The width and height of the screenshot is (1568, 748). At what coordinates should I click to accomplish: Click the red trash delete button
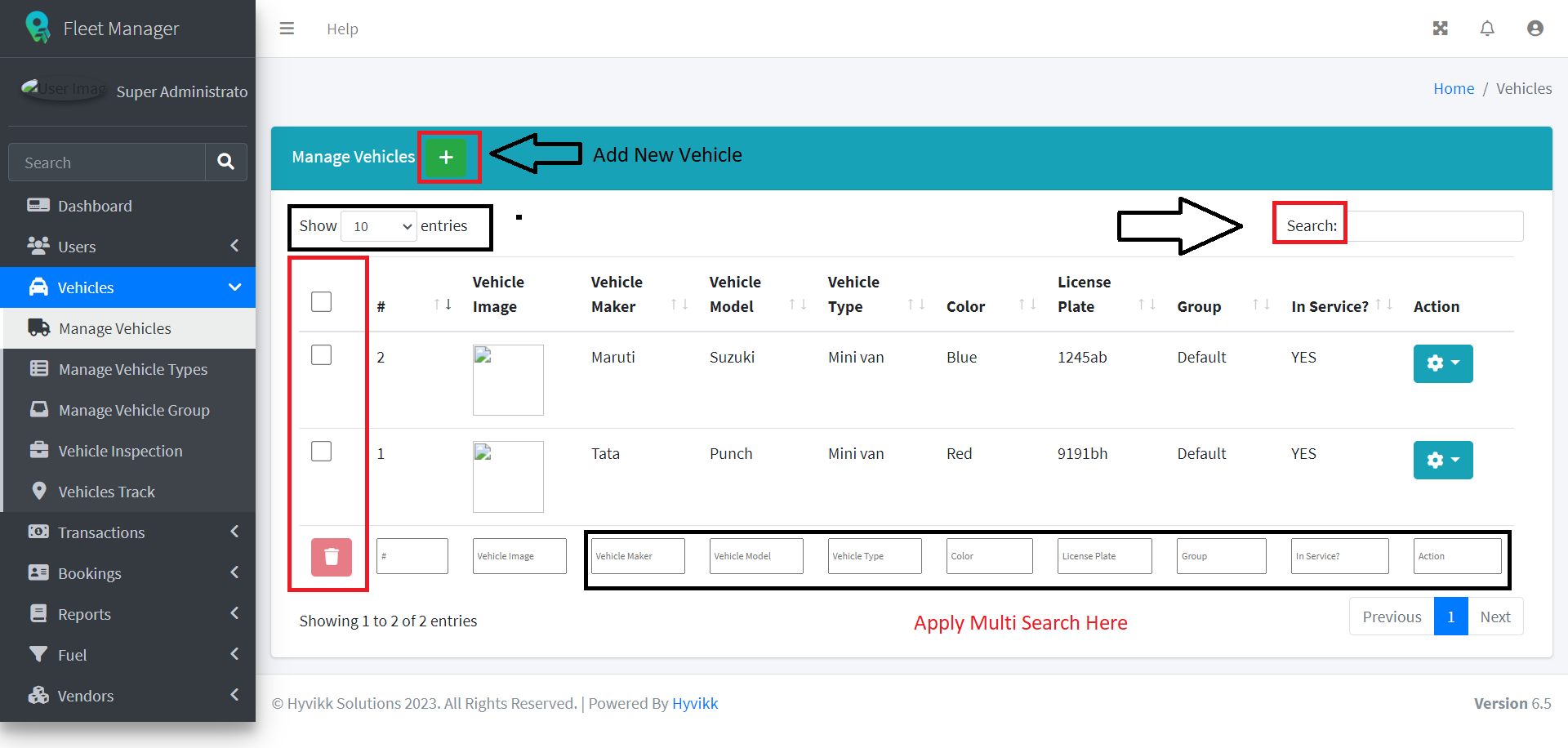[x=331, y=557]
